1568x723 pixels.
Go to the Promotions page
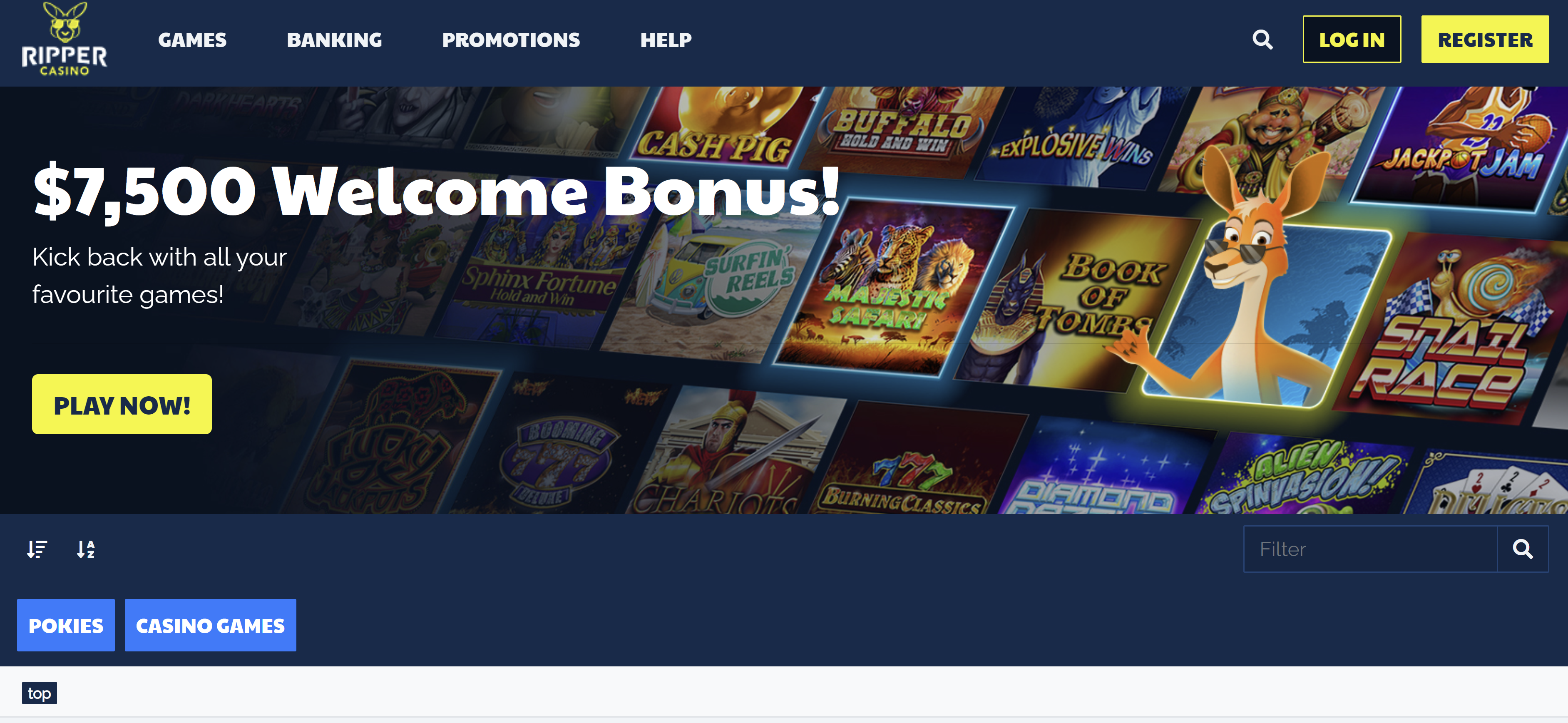click(511, 40)
